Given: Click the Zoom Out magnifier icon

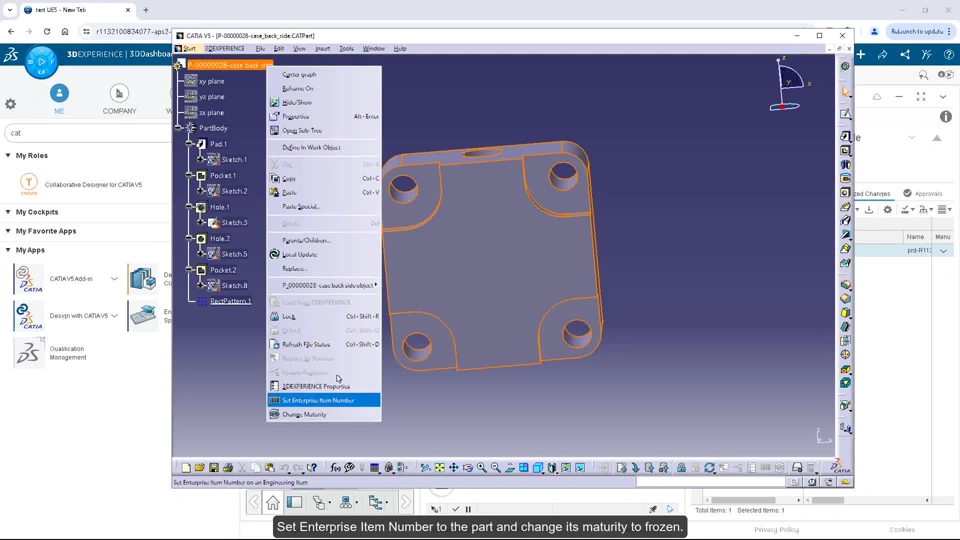Looking at the screenshot, I should point(496,468).
